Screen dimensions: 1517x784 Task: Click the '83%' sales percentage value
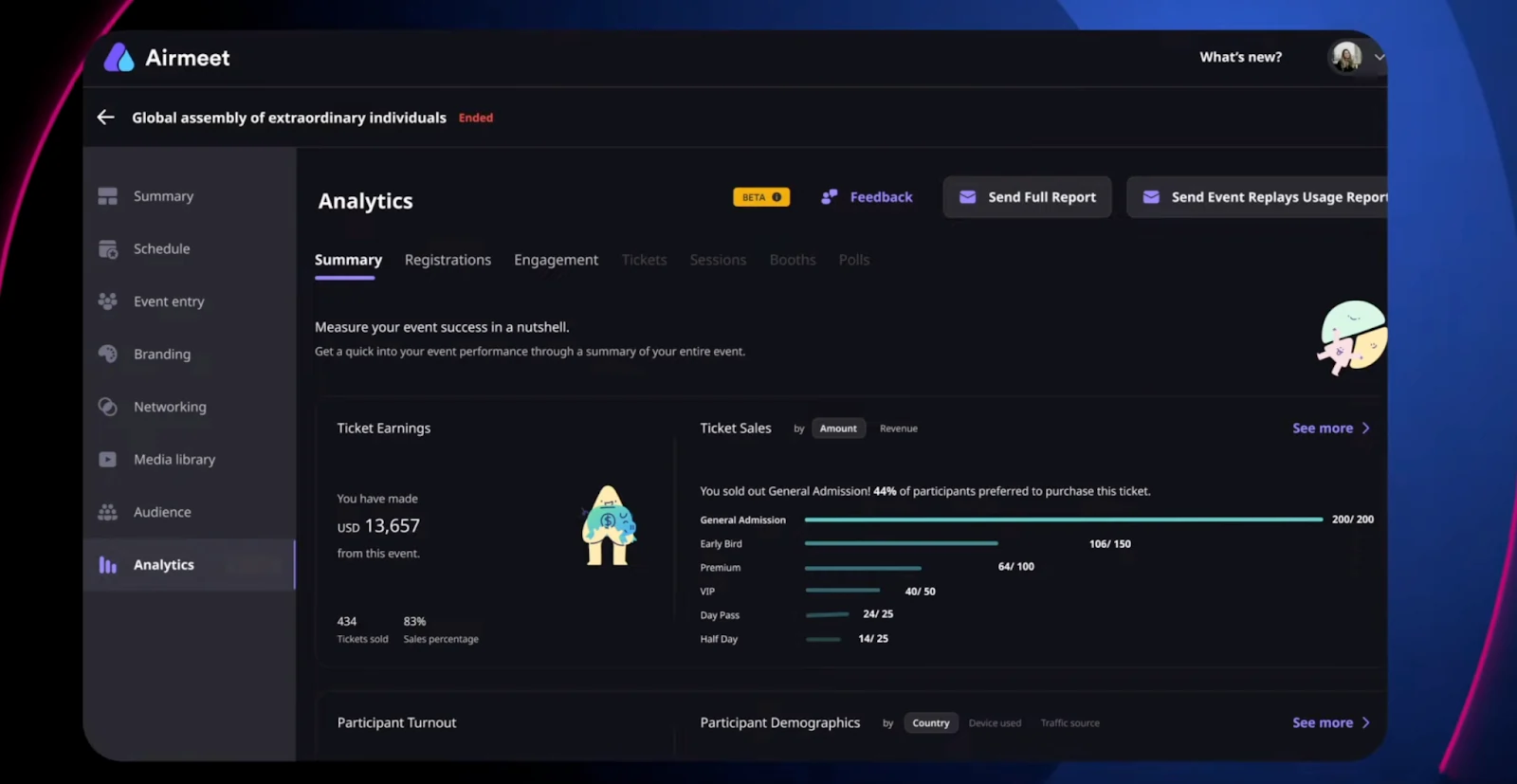(414, 622)
